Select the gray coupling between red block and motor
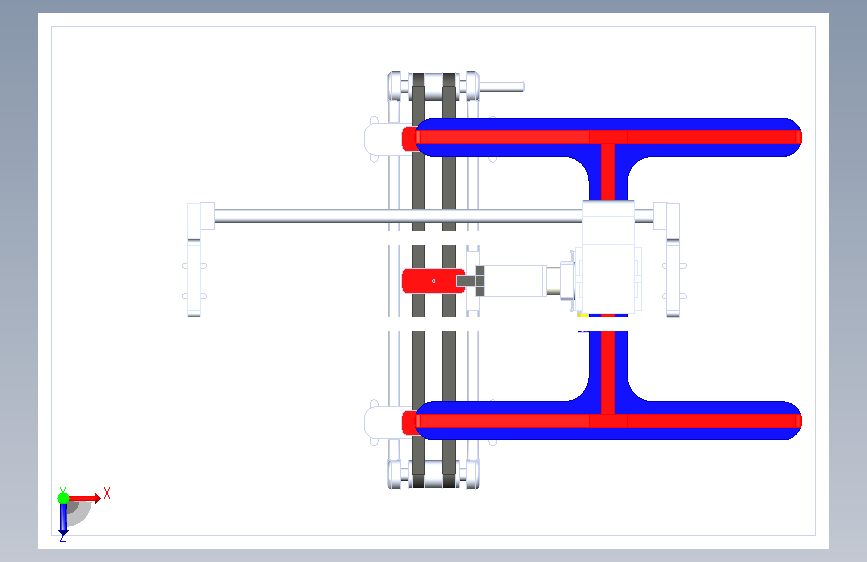867x562 pixels. (471, 281)
